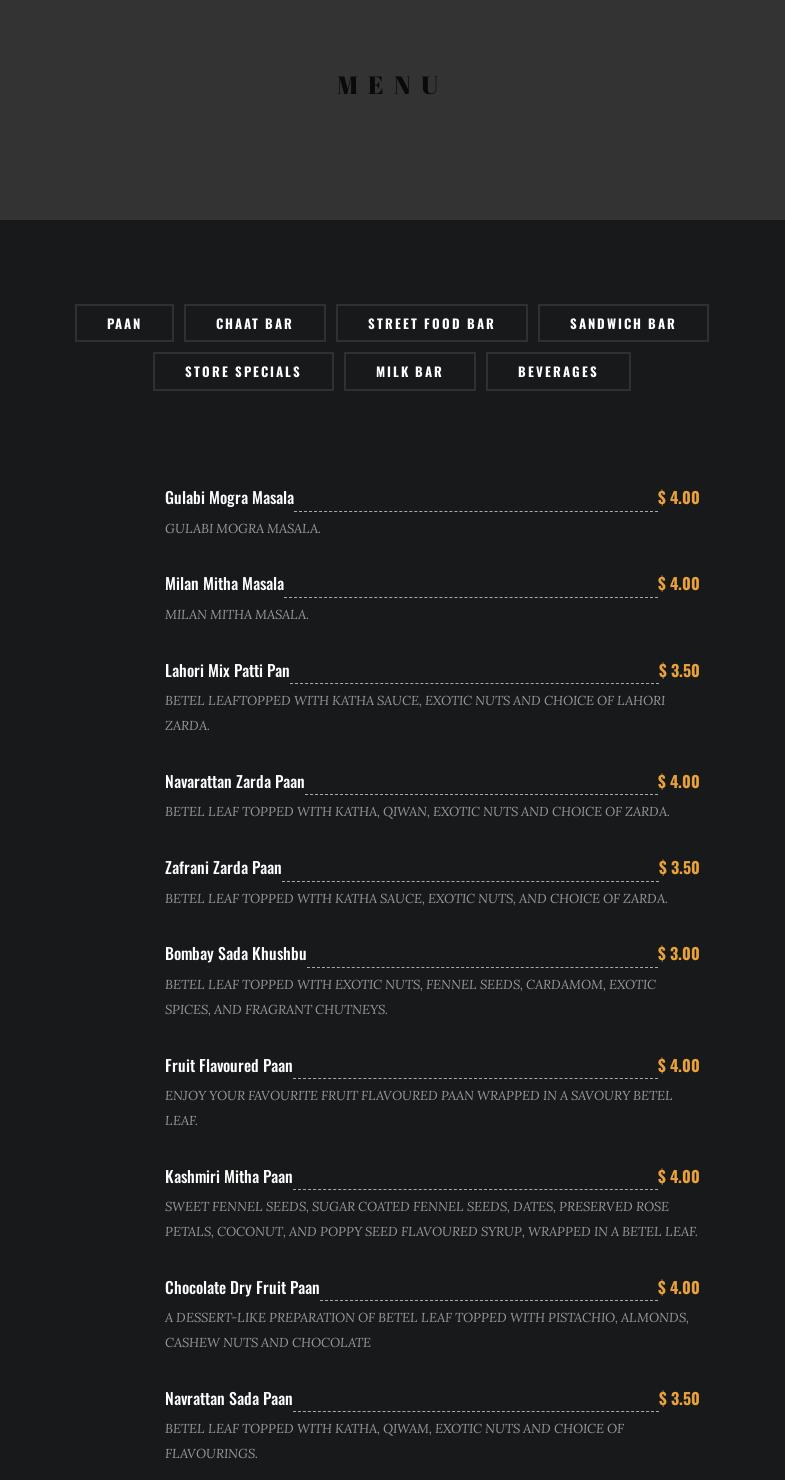
Task: Click the Lahori Mix Patti Pan title
Action: click(227, 671)
